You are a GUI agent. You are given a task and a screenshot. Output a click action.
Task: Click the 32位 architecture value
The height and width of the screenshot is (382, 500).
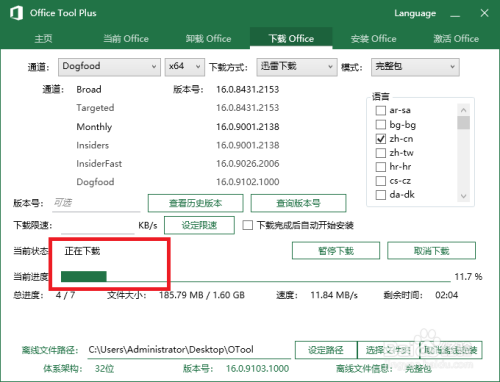coord(104,369)
